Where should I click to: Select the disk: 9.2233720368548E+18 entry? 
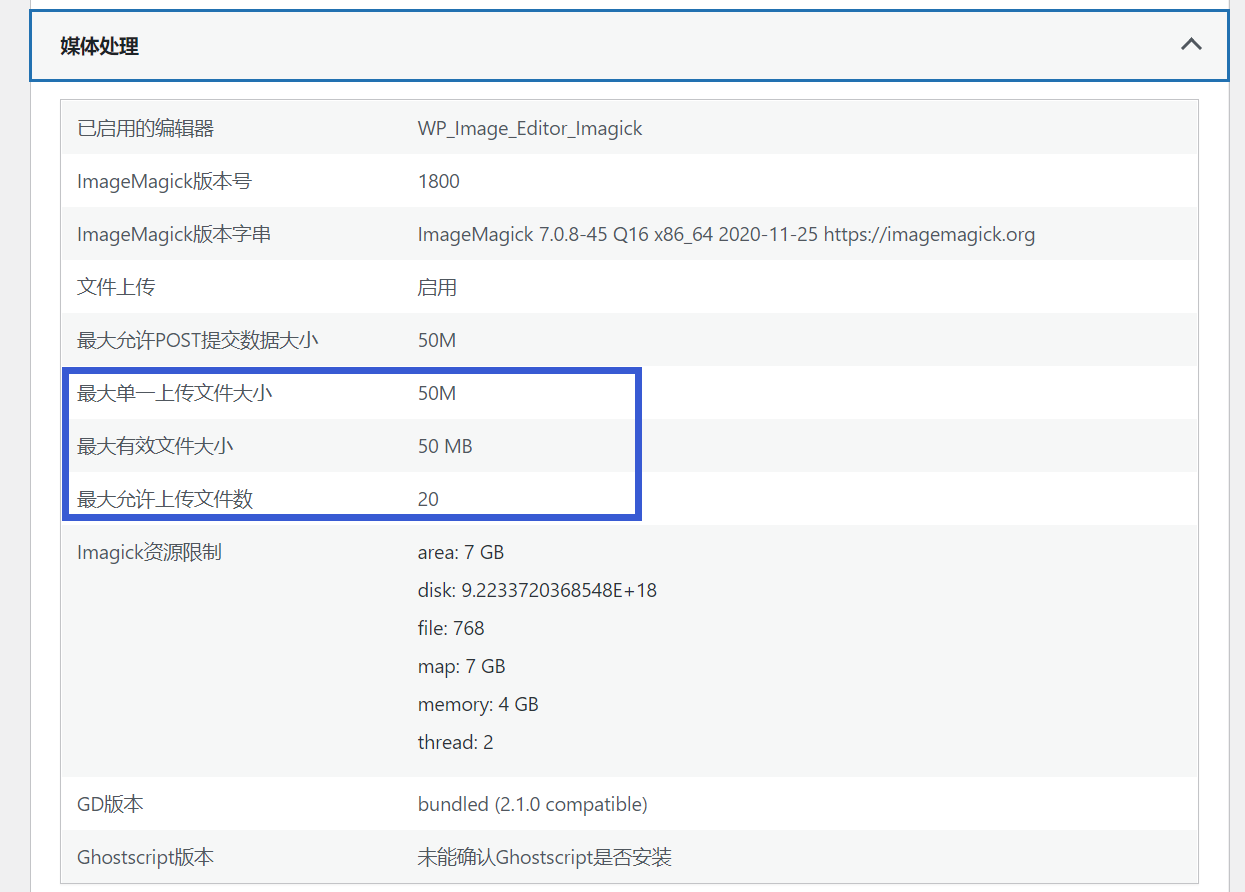point(537,590)
